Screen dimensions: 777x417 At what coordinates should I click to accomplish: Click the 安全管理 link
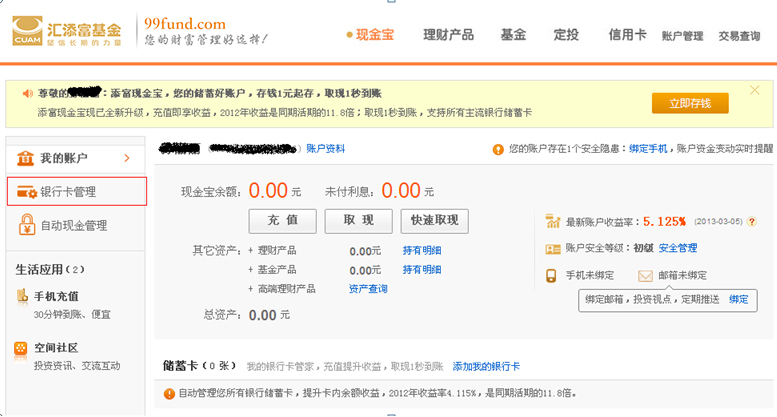click(x=678, y=248)
